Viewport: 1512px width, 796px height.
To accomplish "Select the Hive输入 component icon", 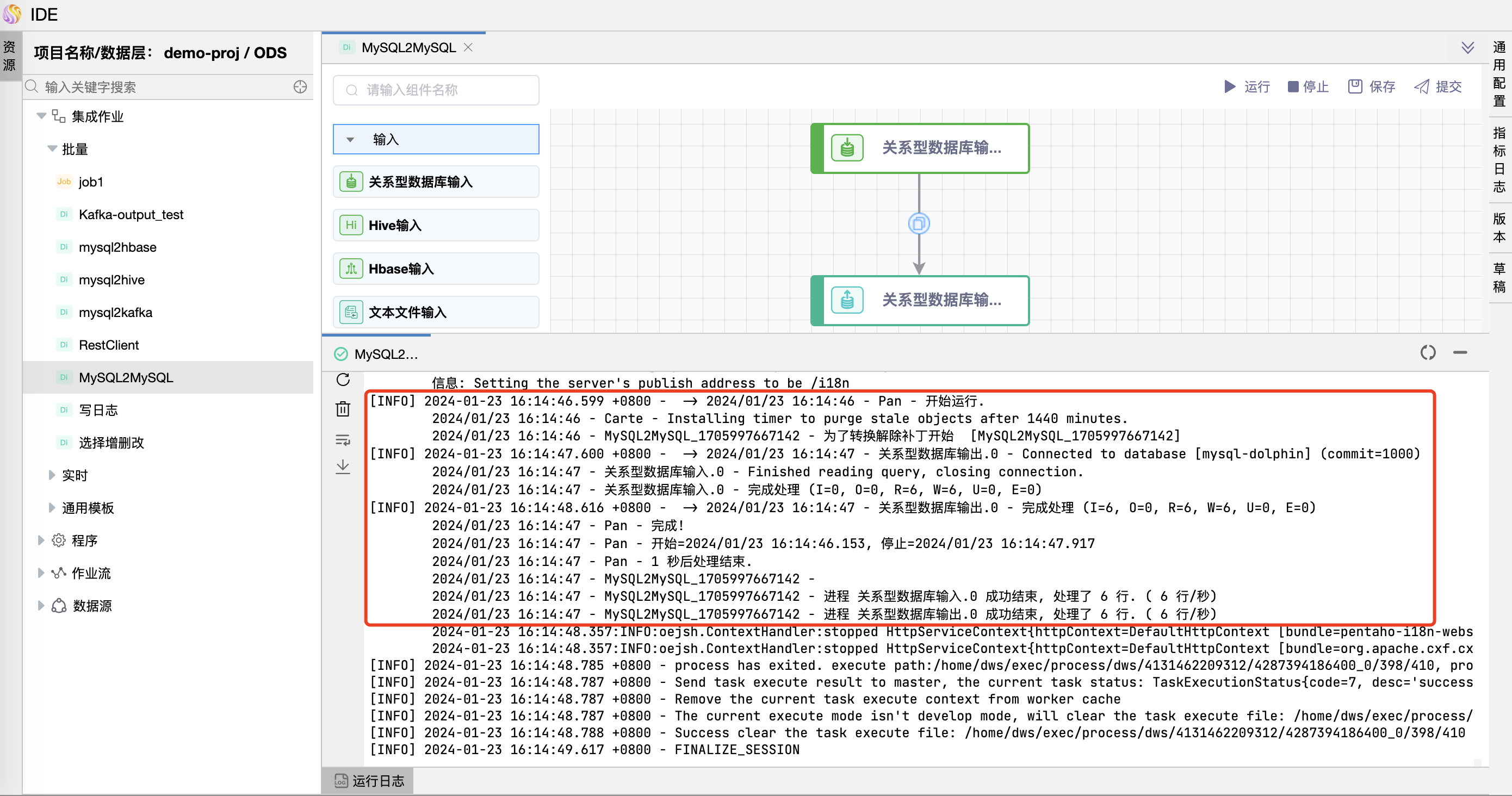I will click(x=350, y=225).
